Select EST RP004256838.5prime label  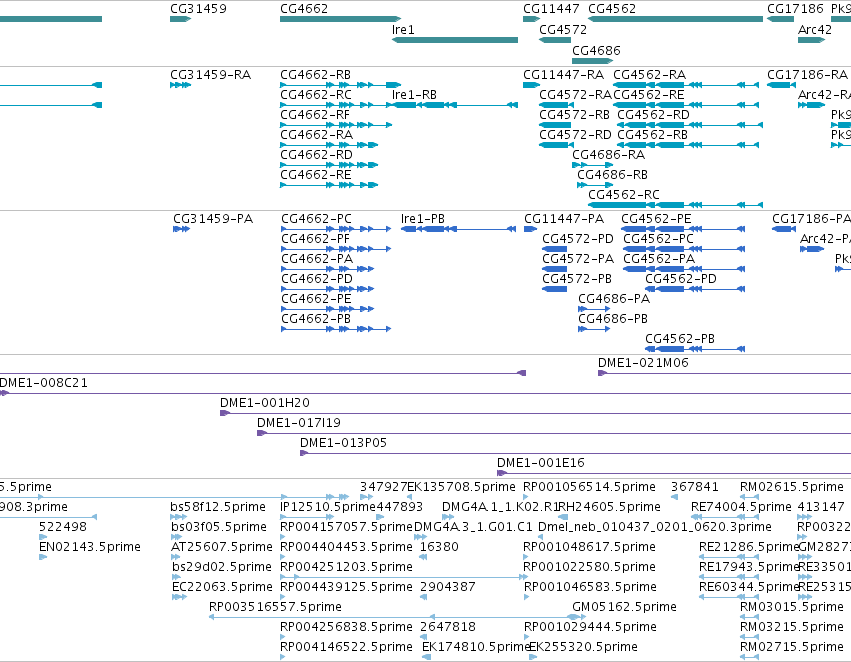346,627
